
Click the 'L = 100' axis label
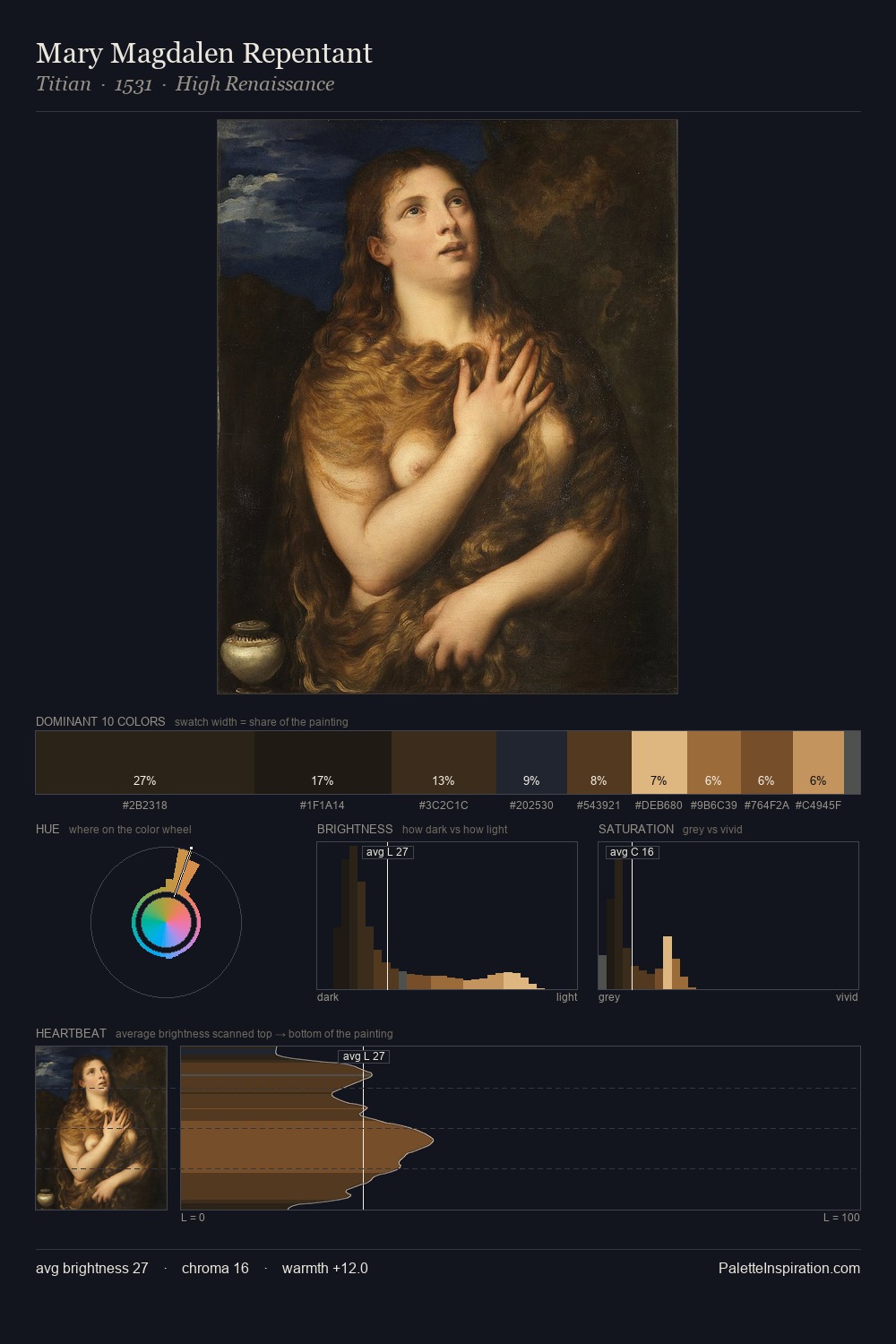(841, 1217)
